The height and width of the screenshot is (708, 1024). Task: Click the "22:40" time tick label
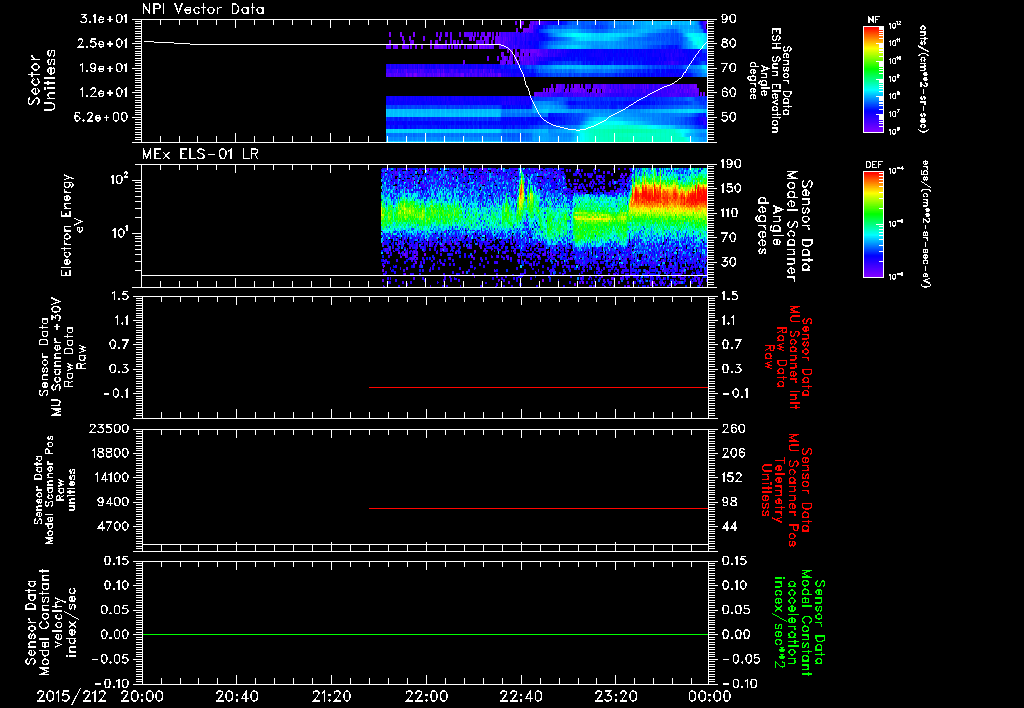point(520,696)
